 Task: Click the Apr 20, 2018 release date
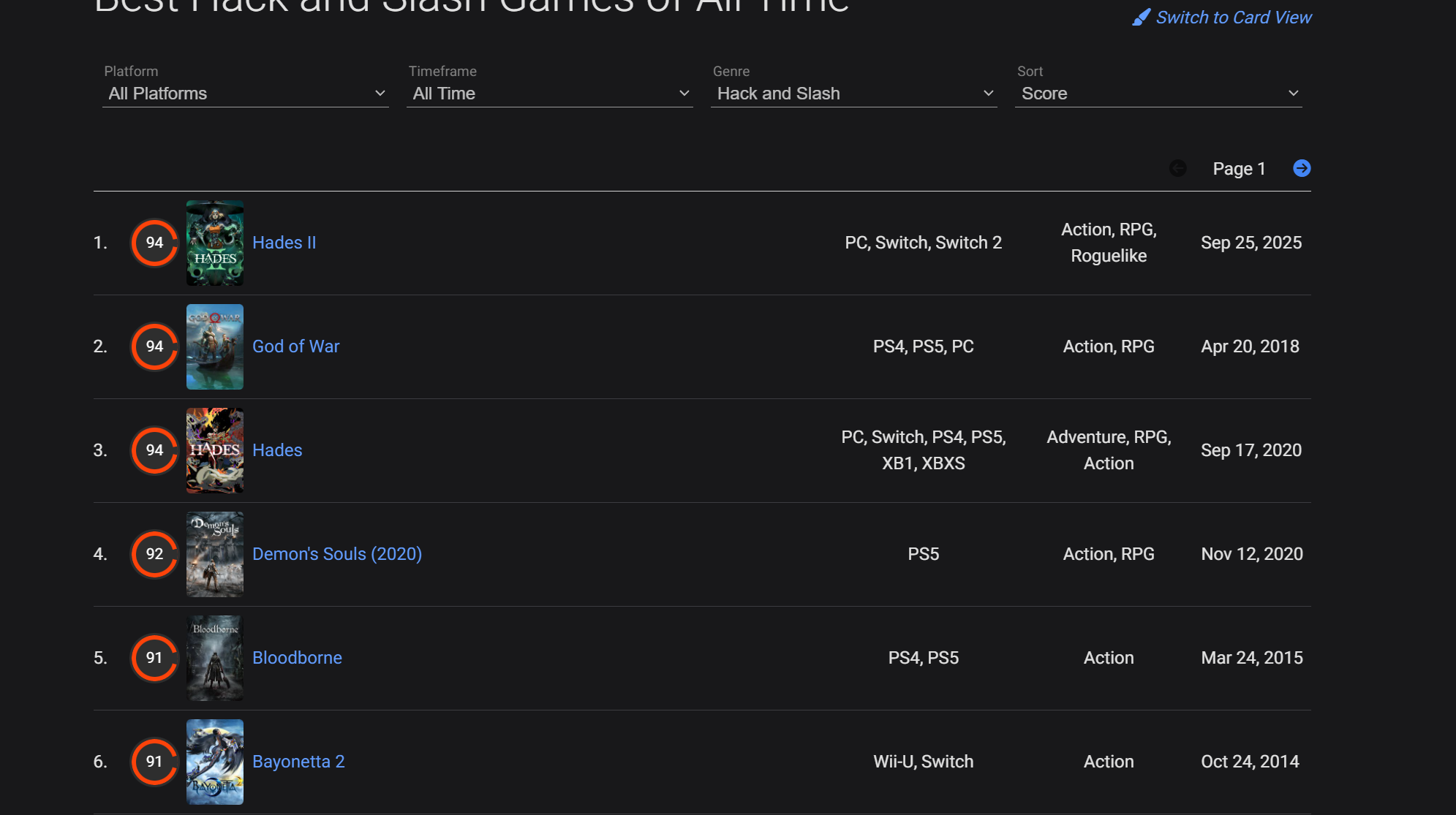tap(1251, 346)
